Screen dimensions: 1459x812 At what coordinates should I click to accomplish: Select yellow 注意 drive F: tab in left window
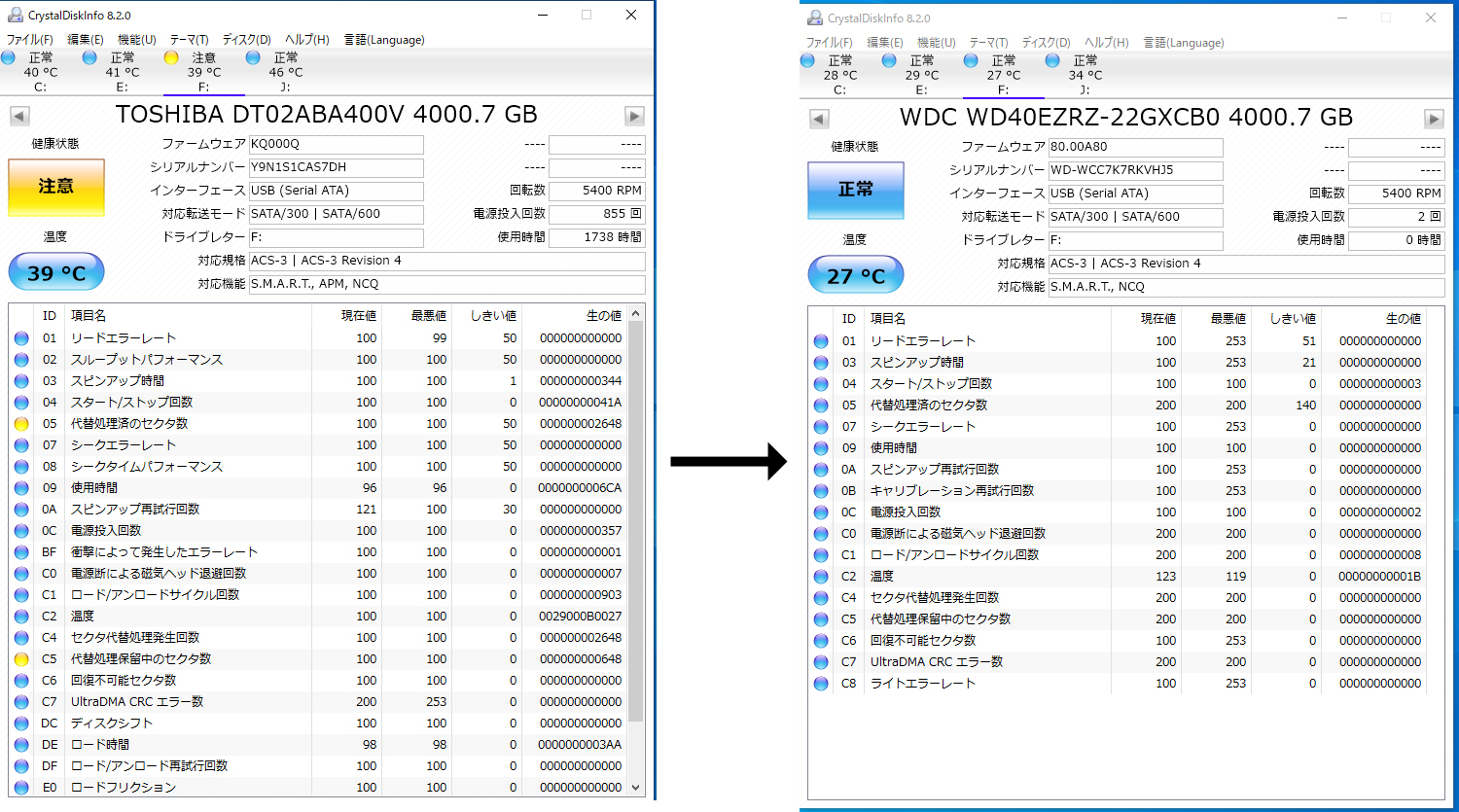point(203,72)
